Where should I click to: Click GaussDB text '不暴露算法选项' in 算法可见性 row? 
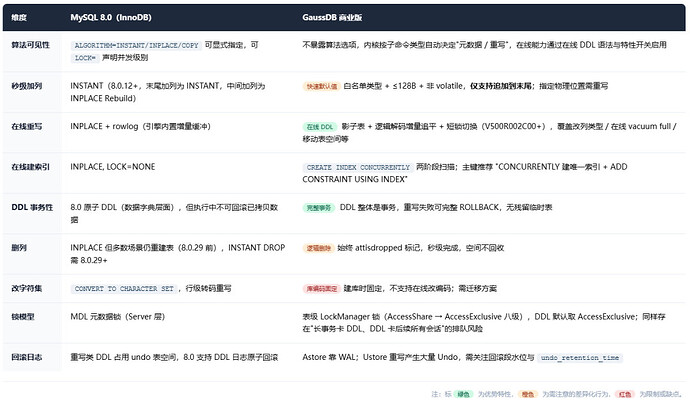coord(329,45)
